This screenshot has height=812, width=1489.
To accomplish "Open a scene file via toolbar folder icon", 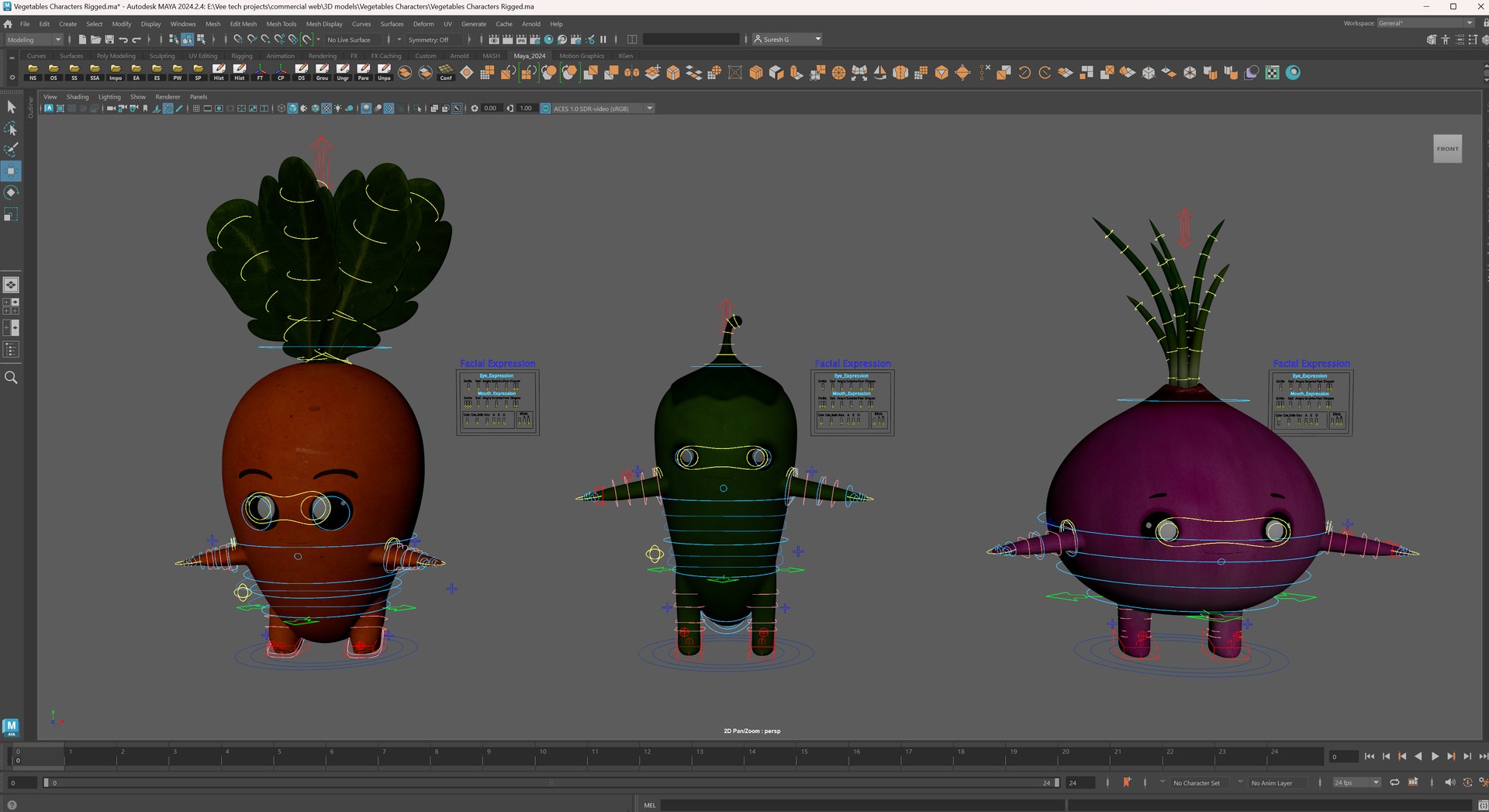I will [x=95, y=40].
